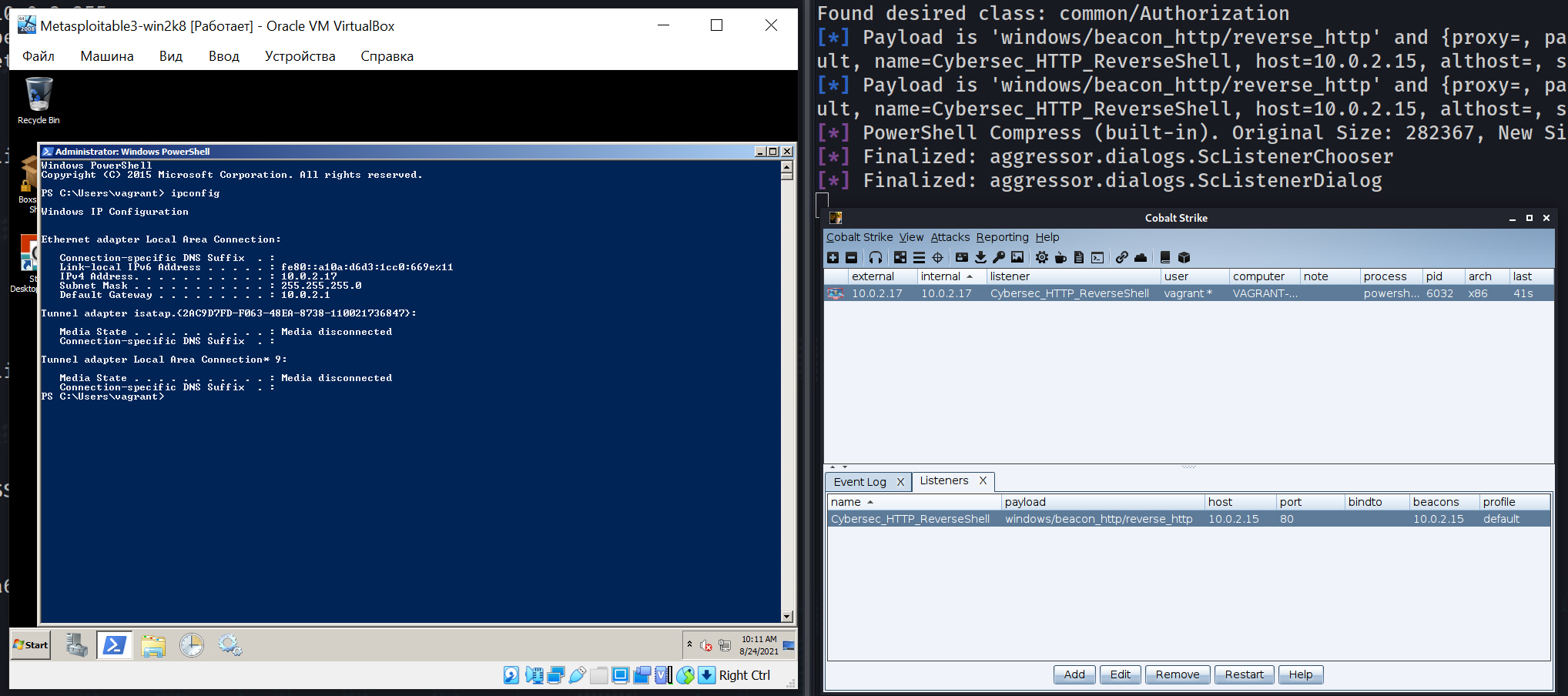The image size is (1568, 696).
Task: Open the listeners headphones toolbar icon
Action: [x=877, y=258]
